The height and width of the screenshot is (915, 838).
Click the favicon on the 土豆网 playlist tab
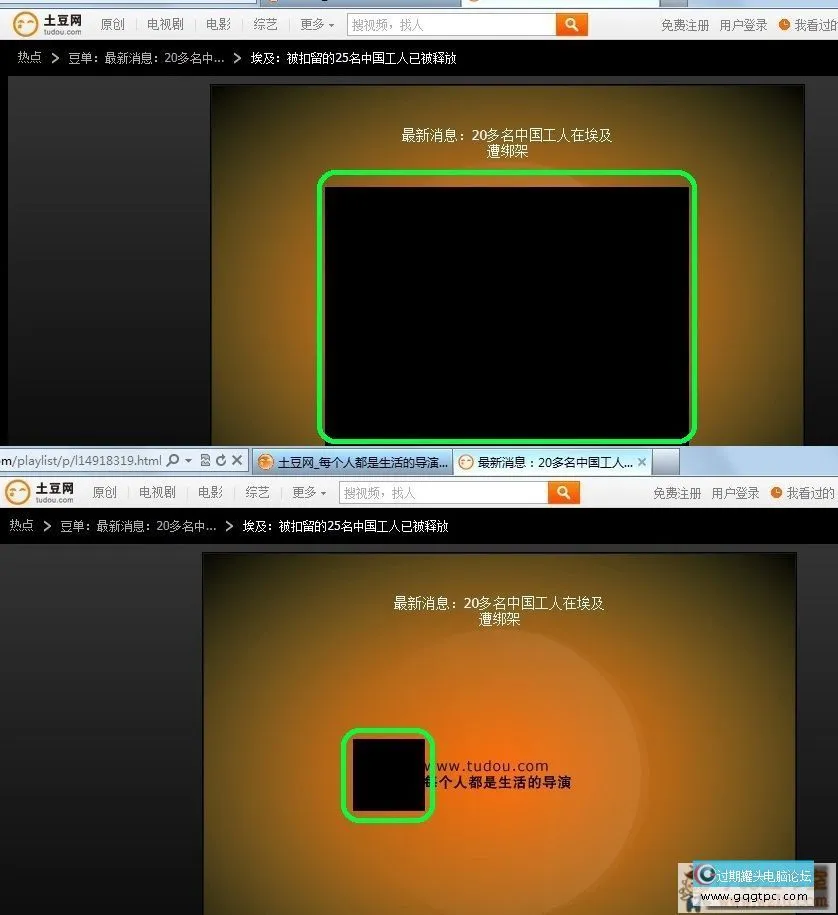click(265, 461)
